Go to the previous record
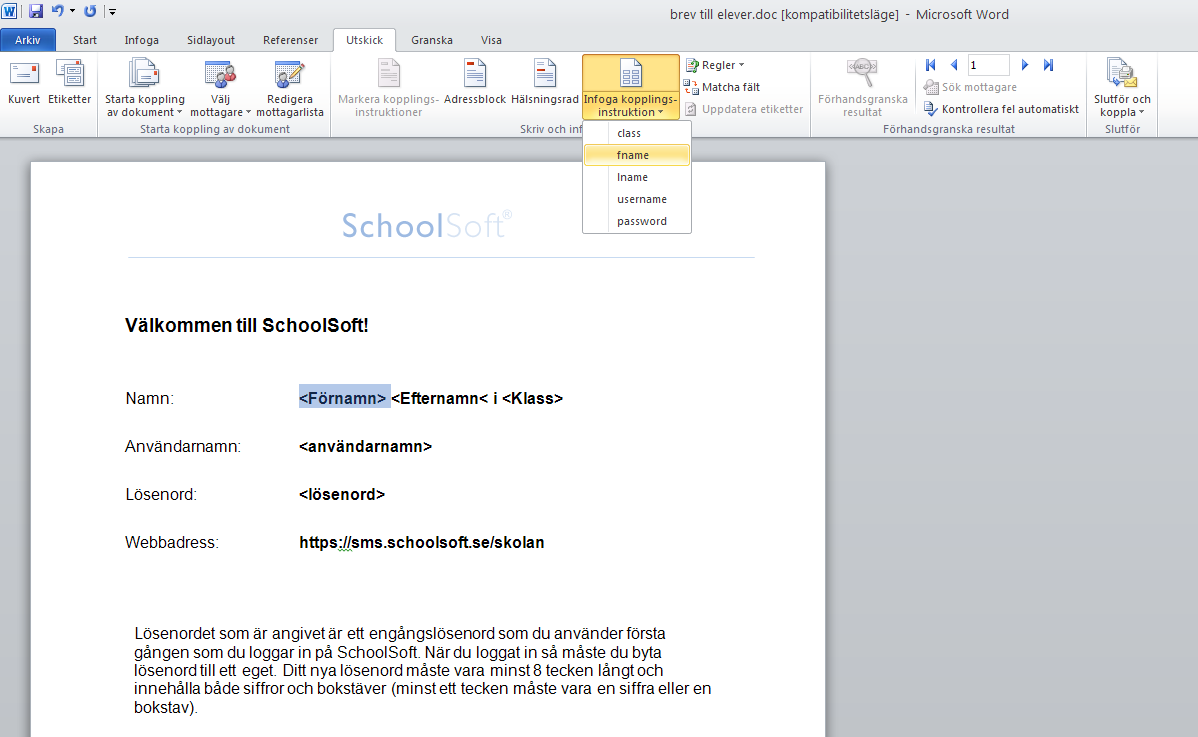 click(x=954, y=66)
